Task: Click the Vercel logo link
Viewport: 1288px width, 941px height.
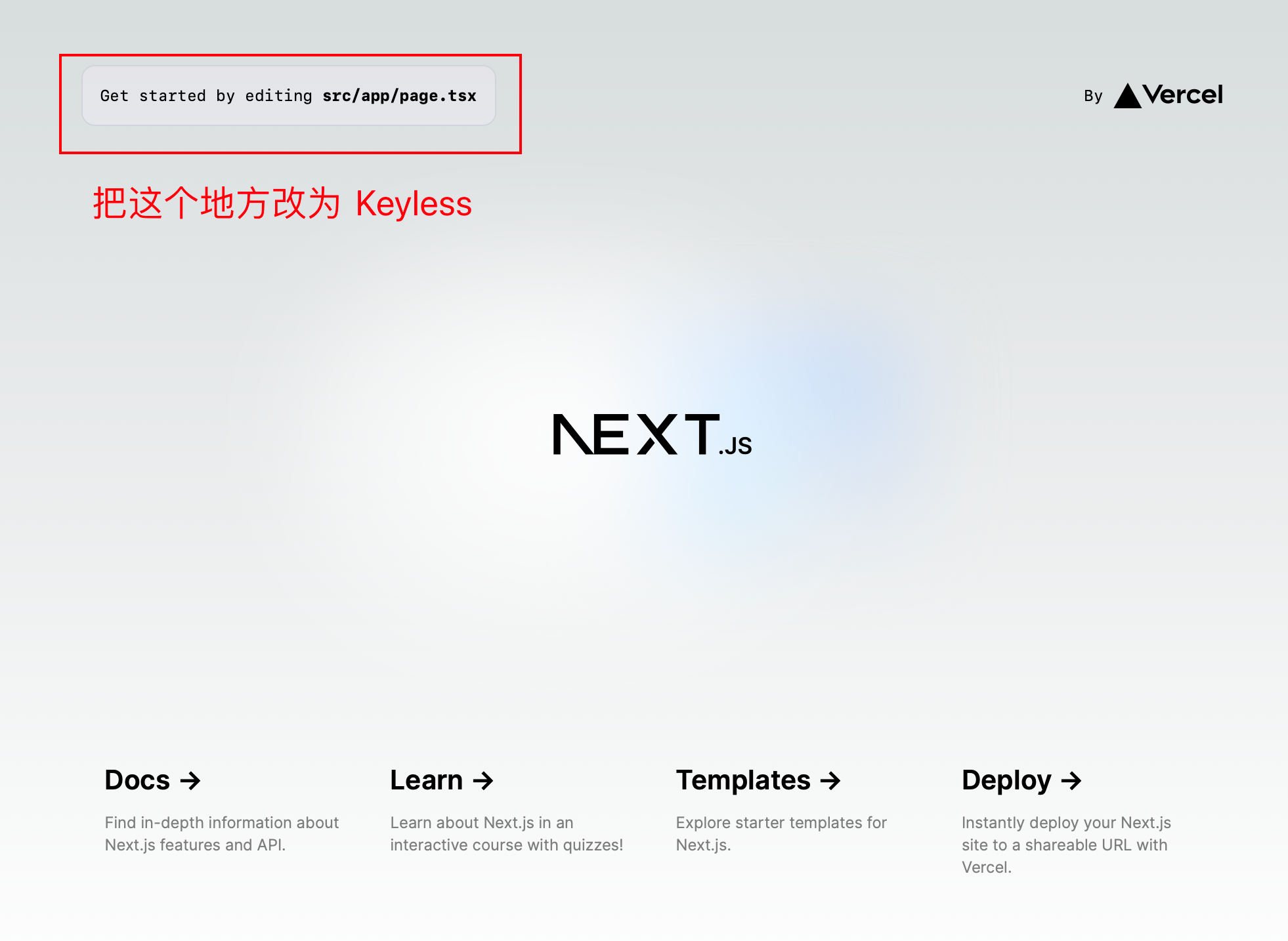Action: pos(1169,95)
